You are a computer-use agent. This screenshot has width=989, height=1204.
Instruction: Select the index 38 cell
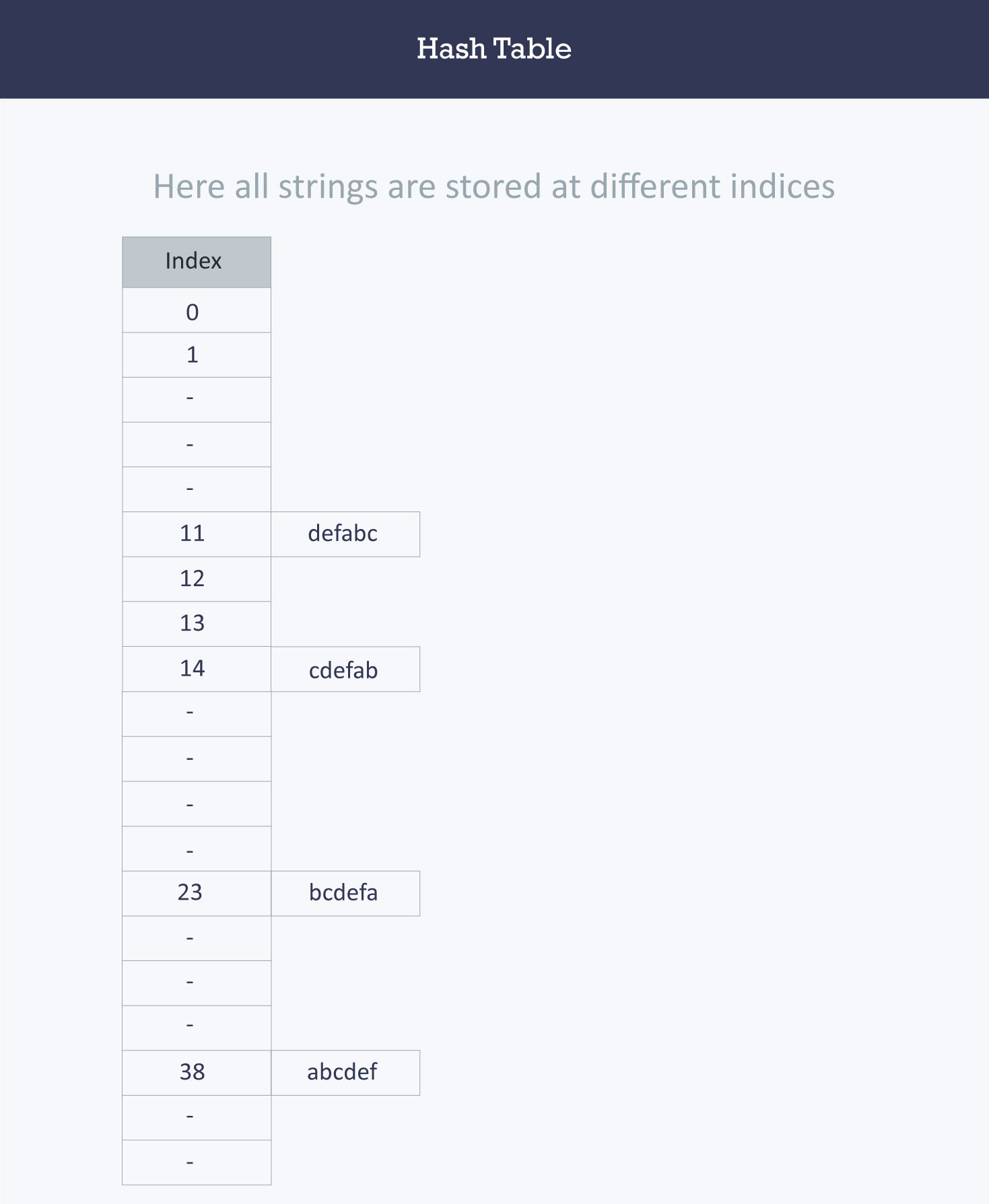pyautogui.click(x=196, y=1072)
